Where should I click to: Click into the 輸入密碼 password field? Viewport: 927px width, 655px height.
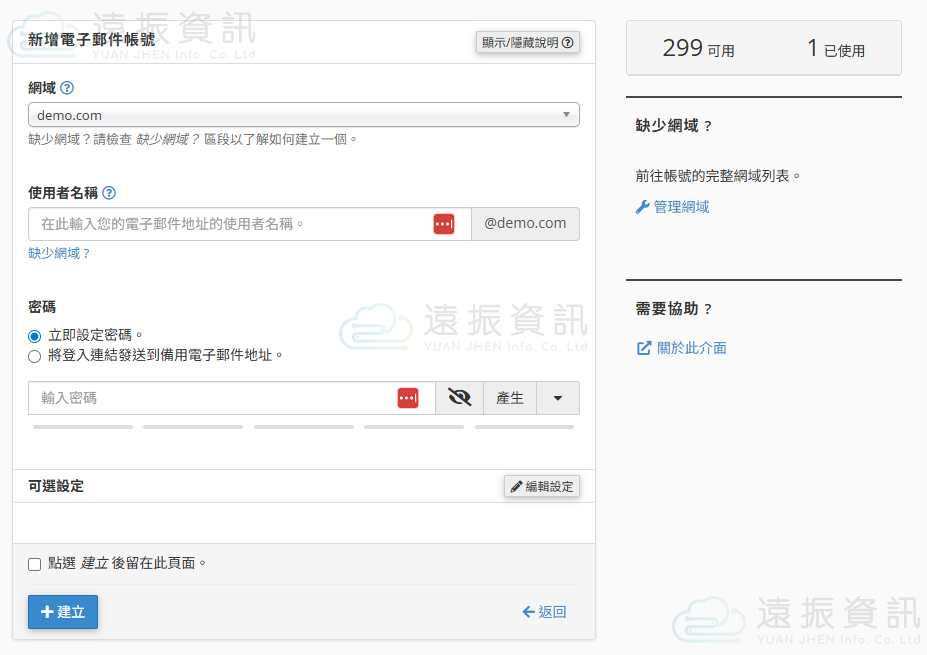(x=210, y=398)
